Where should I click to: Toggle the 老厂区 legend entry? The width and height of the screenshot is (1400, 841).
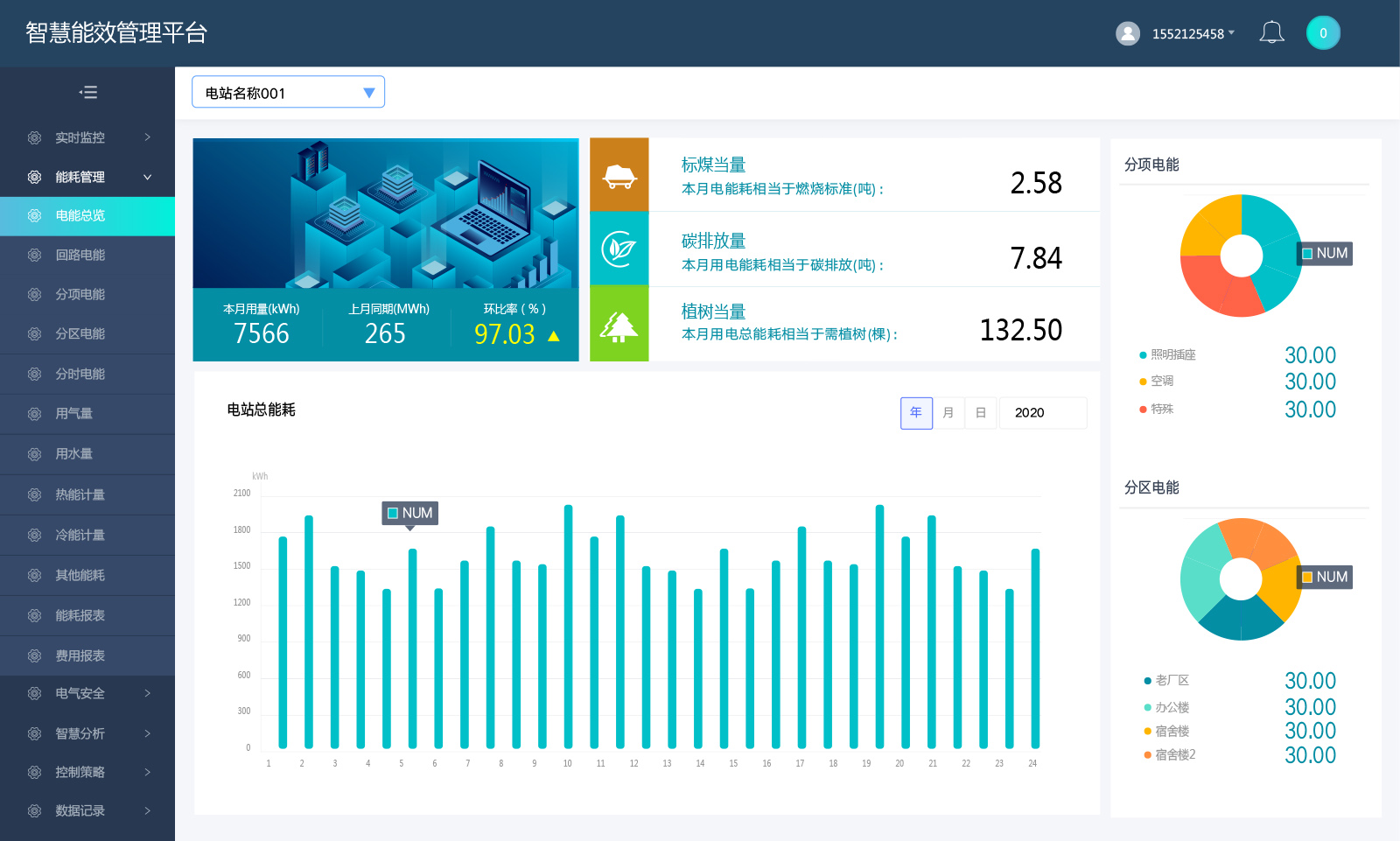(1171, 680)
